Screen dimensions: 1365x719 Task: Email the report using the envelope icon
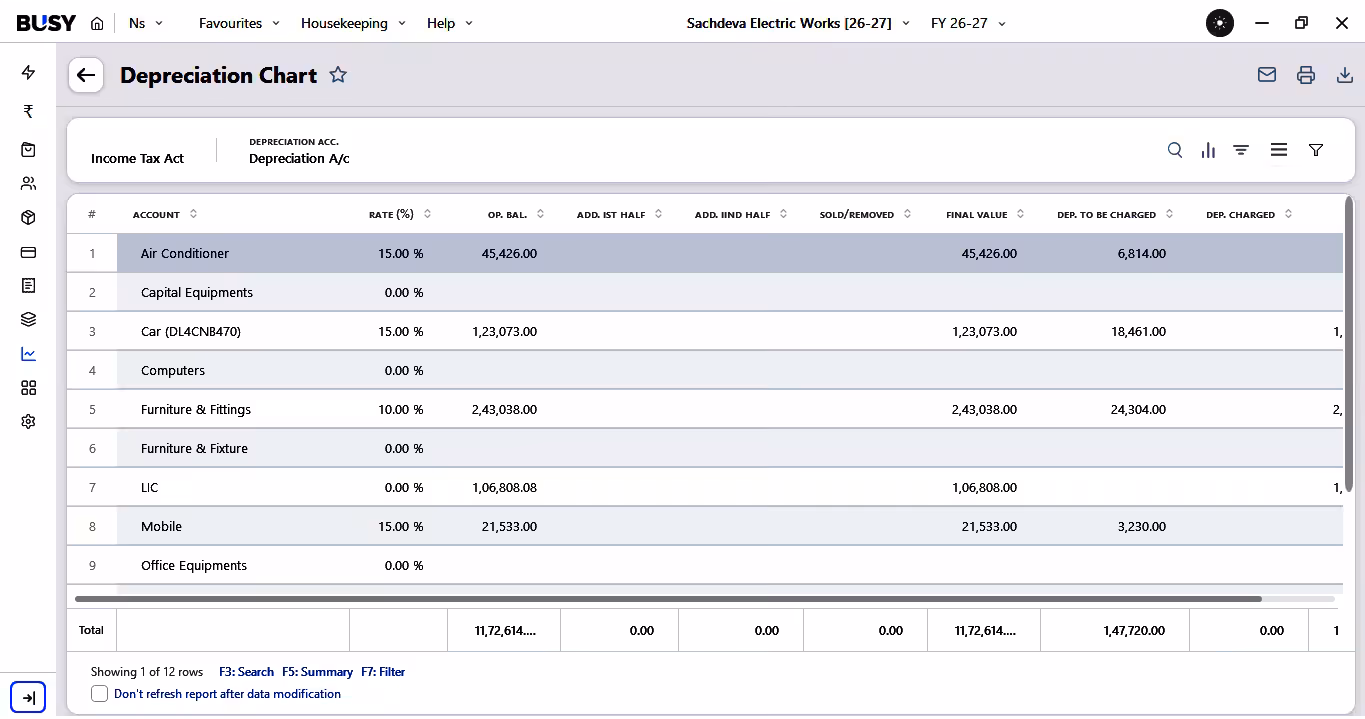(1267, 75)
